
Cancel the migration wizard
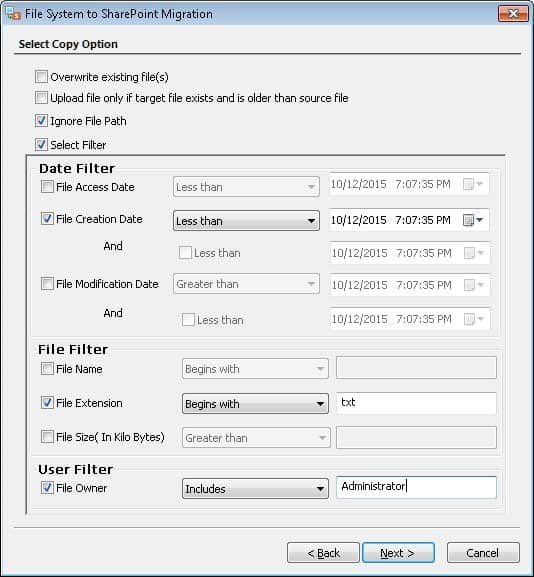coord(483,553)
